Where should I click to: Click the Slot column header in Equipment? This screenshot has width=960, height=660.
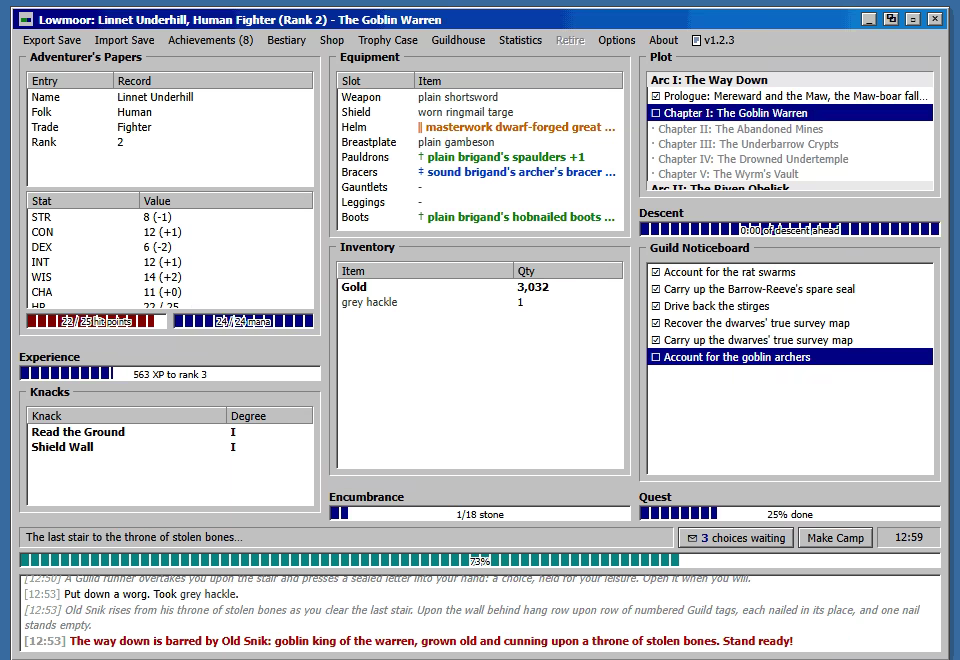[x=375, y=81]
